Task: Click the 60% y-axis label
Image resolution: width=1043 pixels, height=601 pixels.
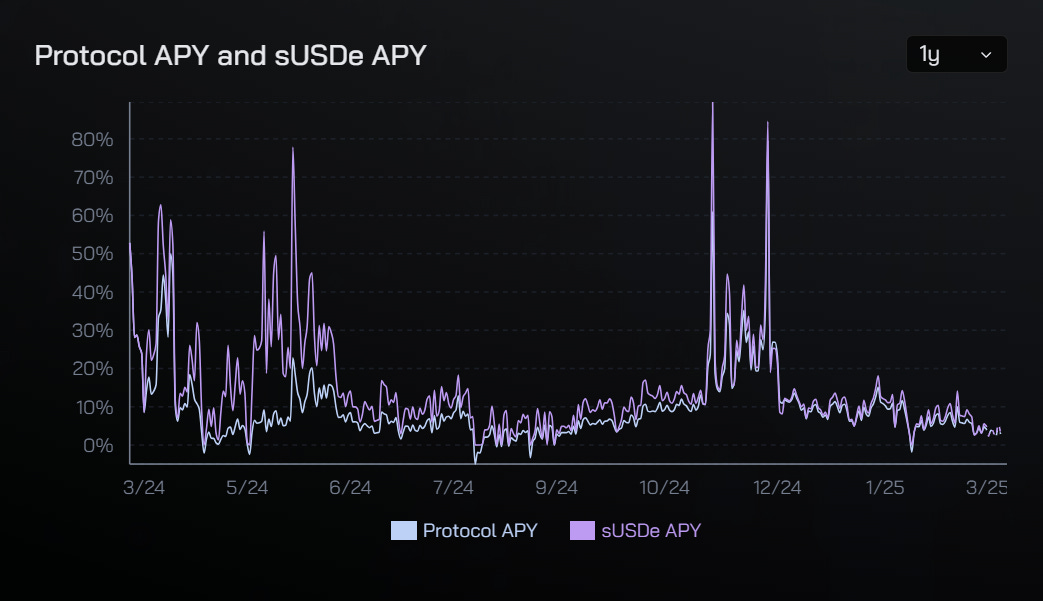Action: click(92, 215)
